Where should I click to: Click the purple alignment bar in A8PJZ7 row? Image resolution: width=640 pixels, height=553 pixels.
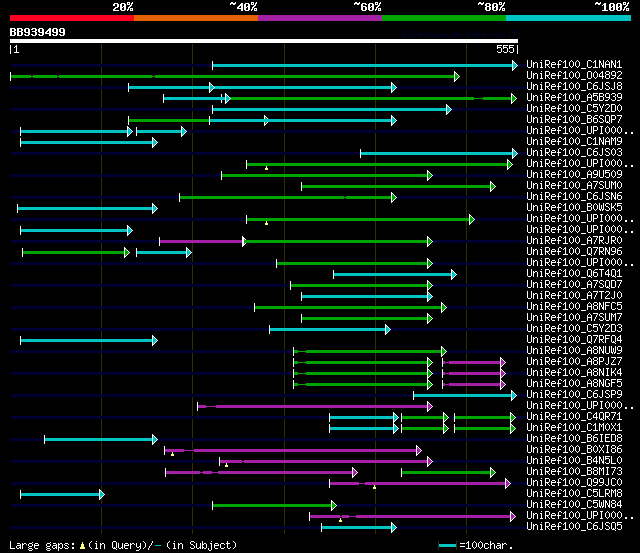474,363
